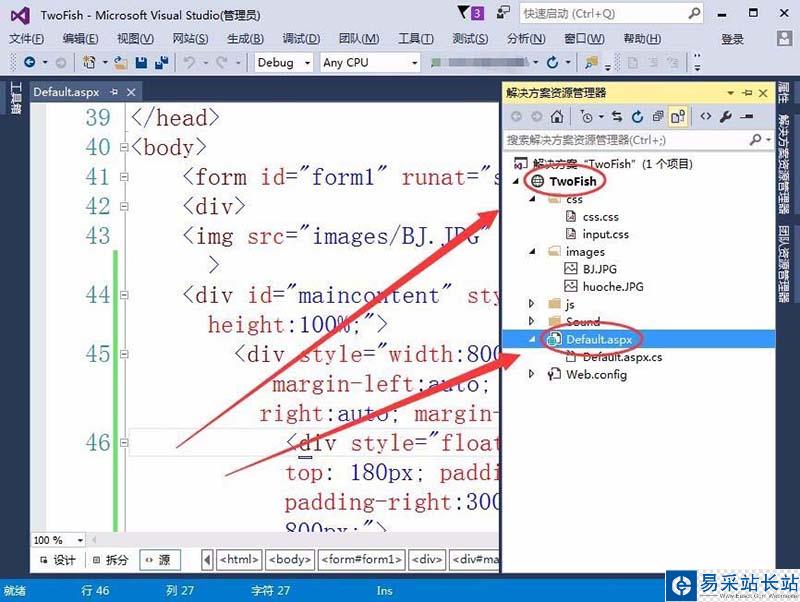Collapse the images folder
Viewport: 800px width, 602px height.
(532, 252)
